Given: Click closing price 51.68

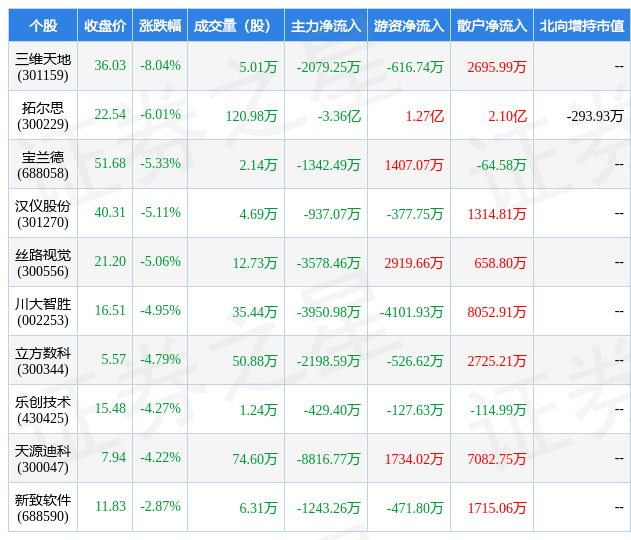Looking at the screenshot, I should tap(110, 163).
